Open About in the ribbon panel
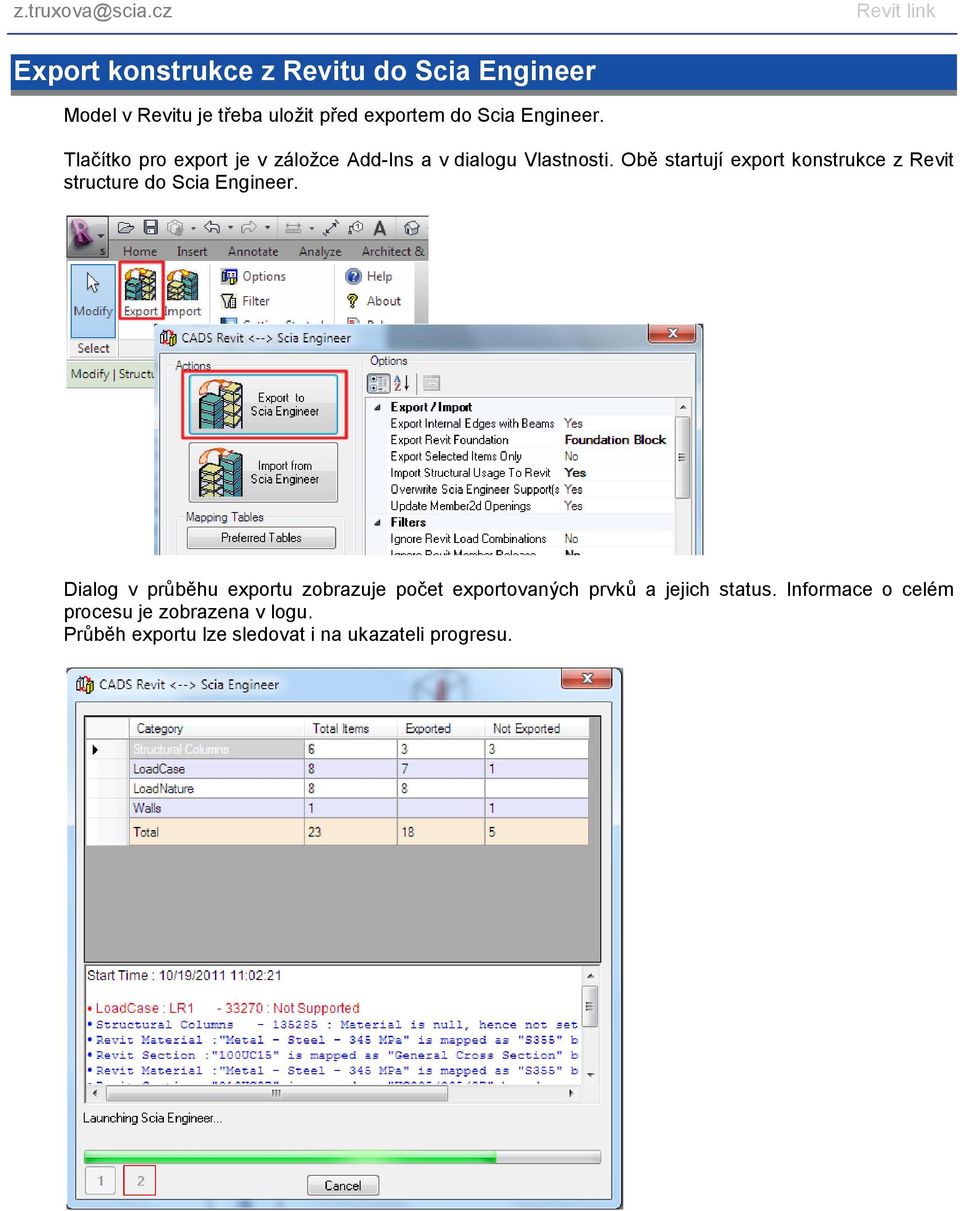Image resolution: width=960 pixels, height=1211 pixels. pos(373,301)
